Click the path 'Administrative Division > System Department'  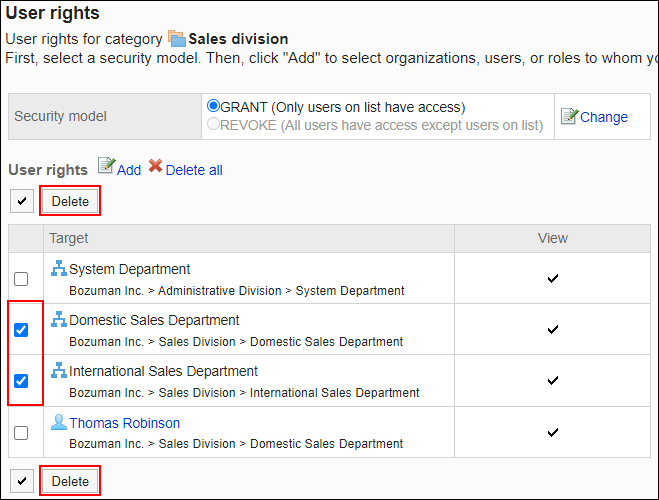tap(281, 291)
